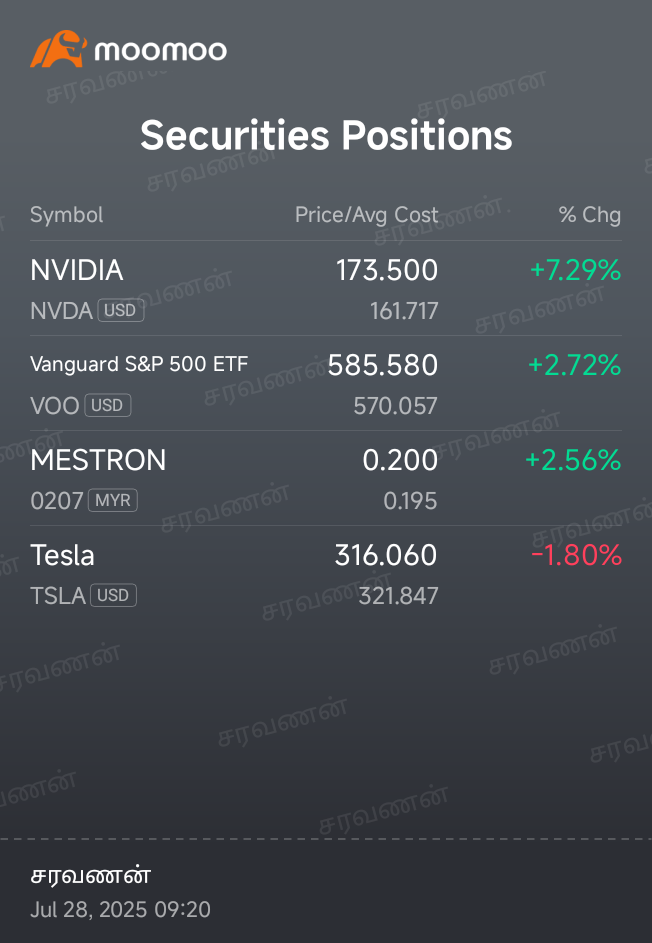Click the USD badge next to NVDA
Image resolution: width=652 pixels, height=943 pixels.
pyautogui.click(x=121, y=311)
